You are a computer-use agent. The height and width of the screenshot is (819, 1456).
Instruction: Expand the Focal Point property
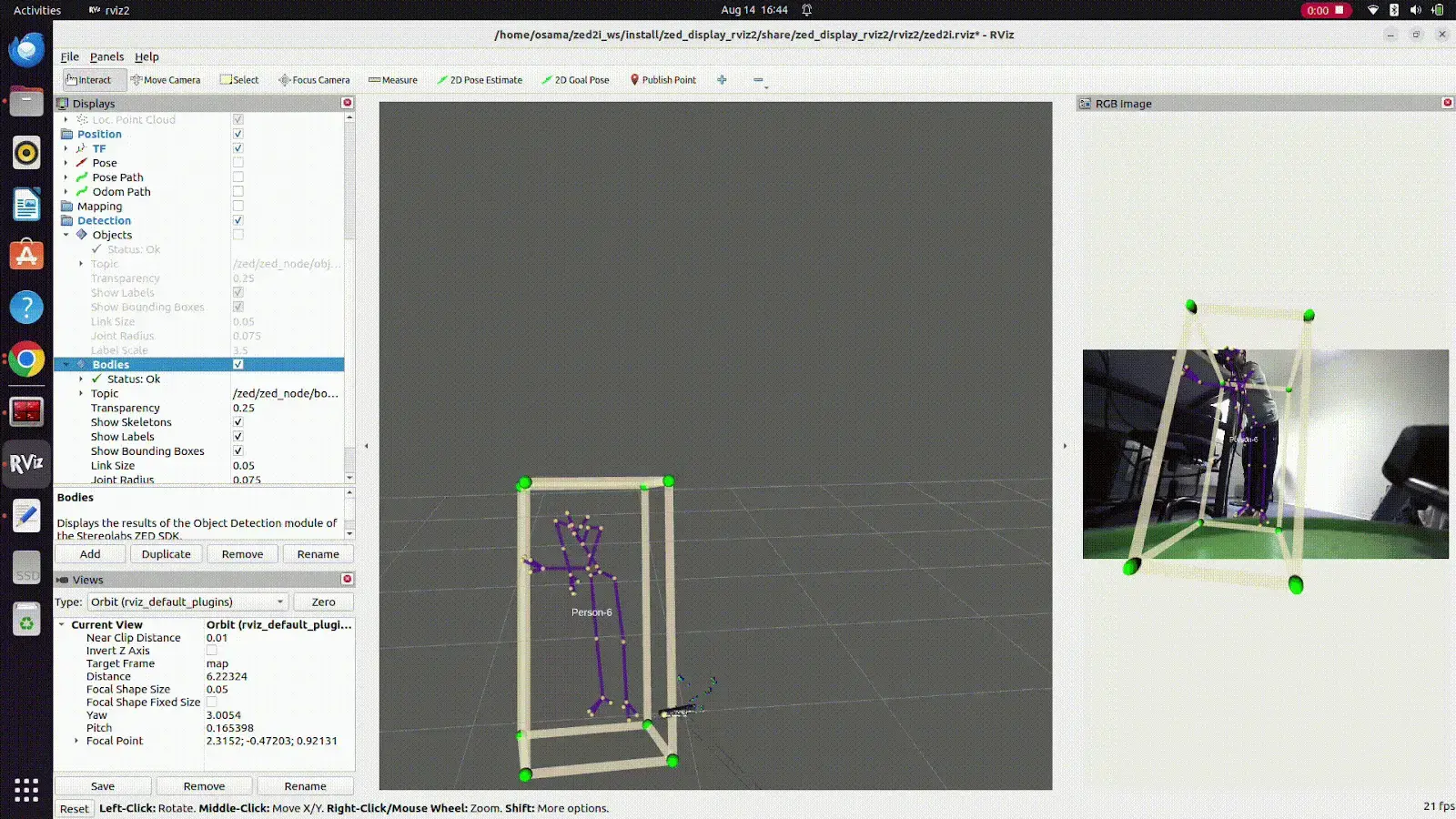76,741
